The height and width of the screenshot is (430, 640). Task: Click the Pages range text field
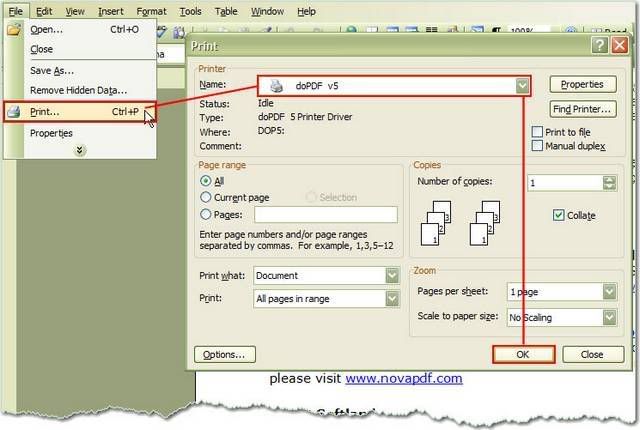pyautogui.click(x=326, y=215)
